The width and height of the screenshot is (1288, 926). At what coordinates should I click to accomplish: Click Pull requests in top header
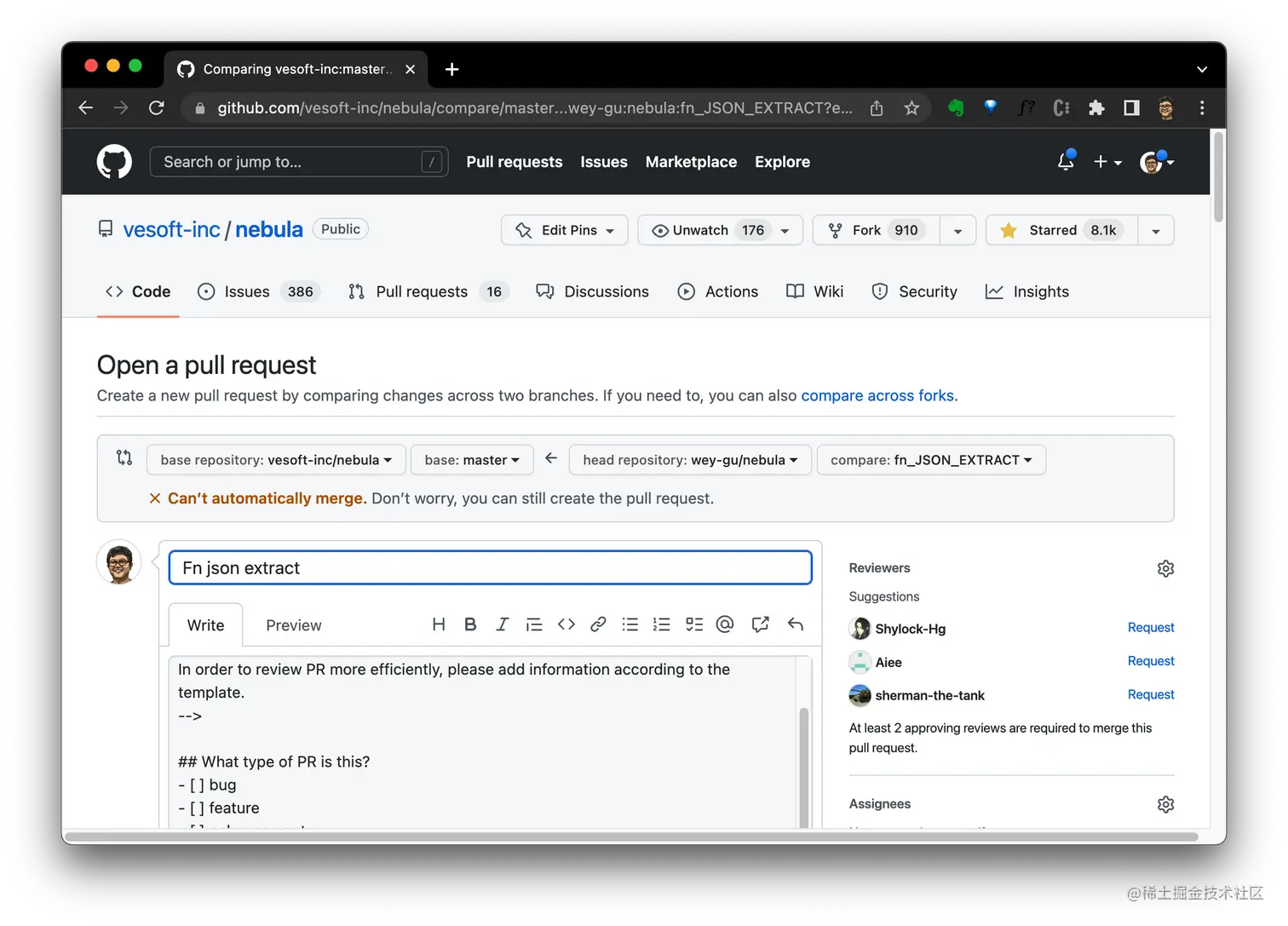click(x=515, y=162)
